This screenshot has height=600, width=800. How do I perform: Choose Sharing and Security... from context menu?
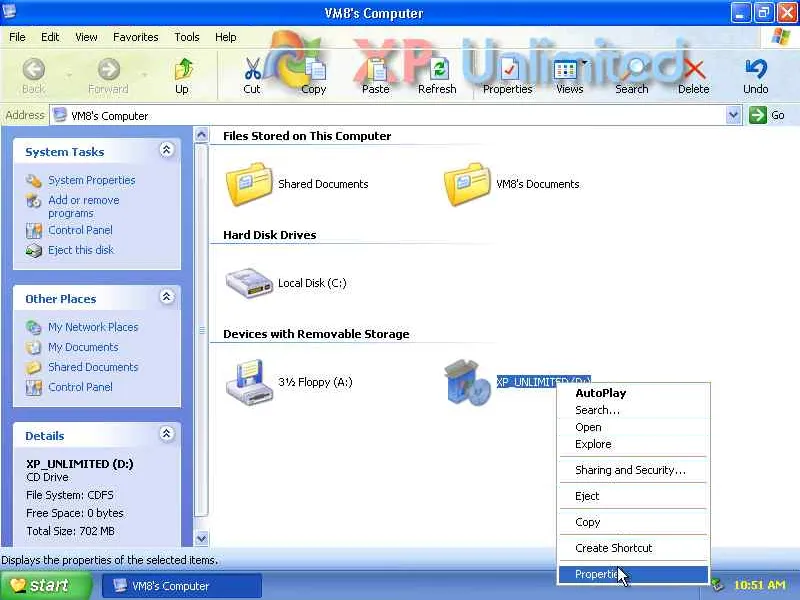(633, 470)
